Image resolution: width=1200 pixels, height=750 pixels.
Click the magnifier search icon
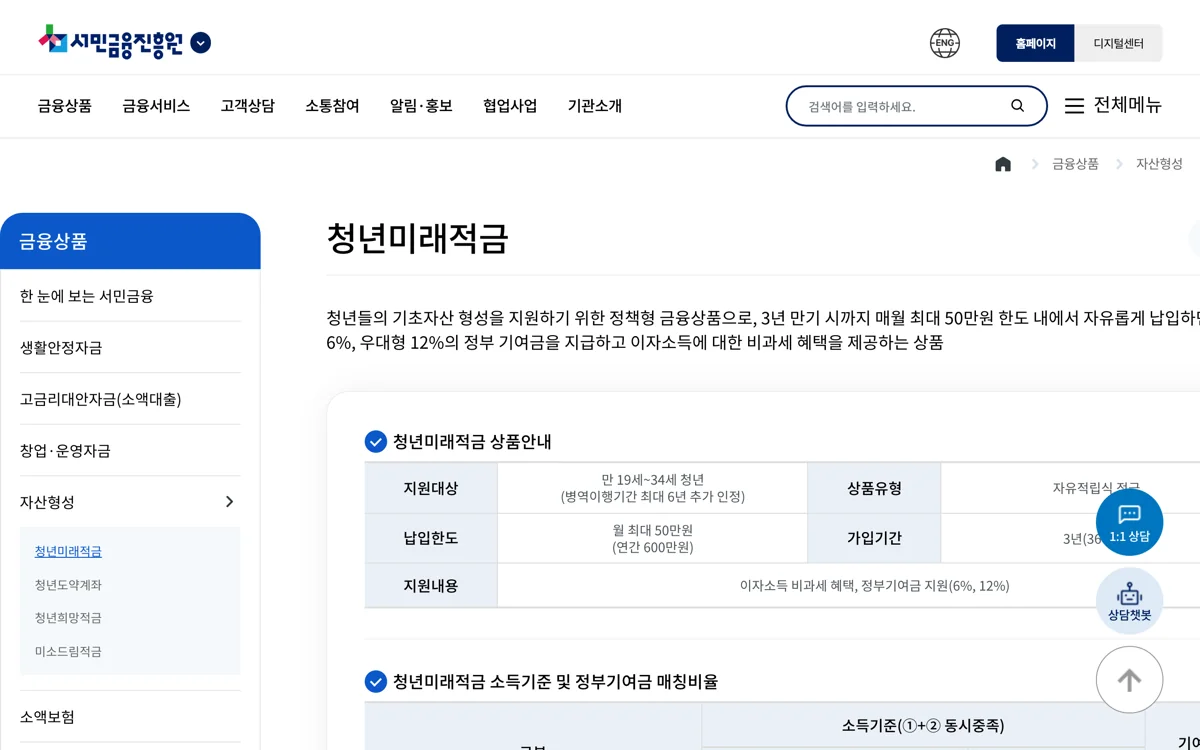(x=1018, y=106)
